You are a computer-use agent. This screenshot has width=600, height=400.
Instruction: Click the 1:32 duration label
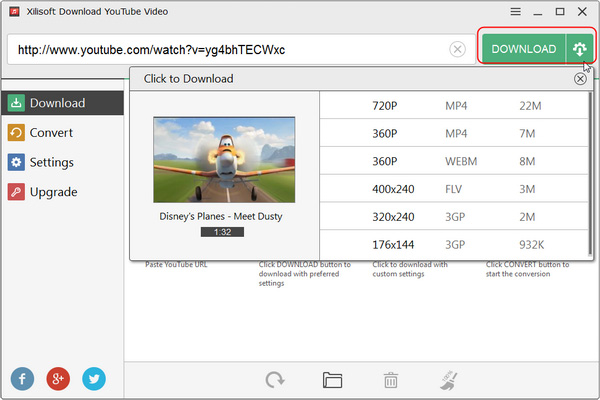pos(222,232)
